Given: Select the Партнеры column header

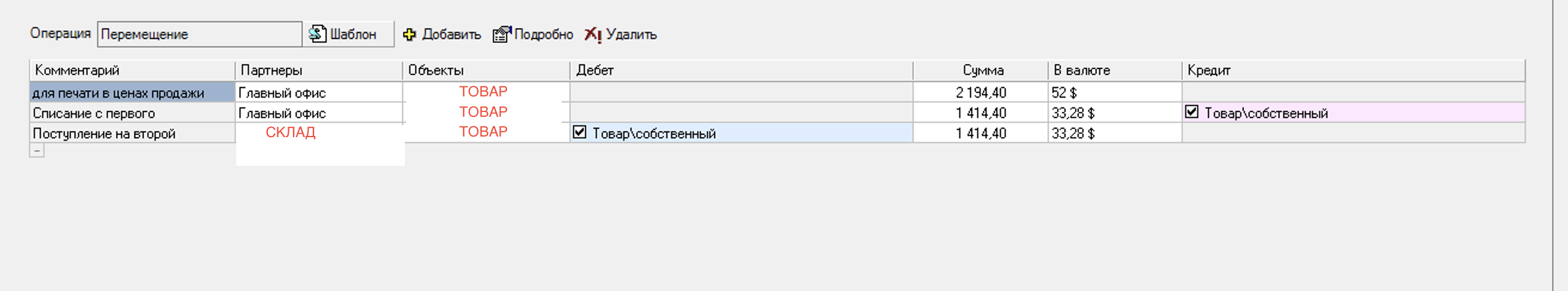Looking at the screenshot, I should click(x=318, y=70).
